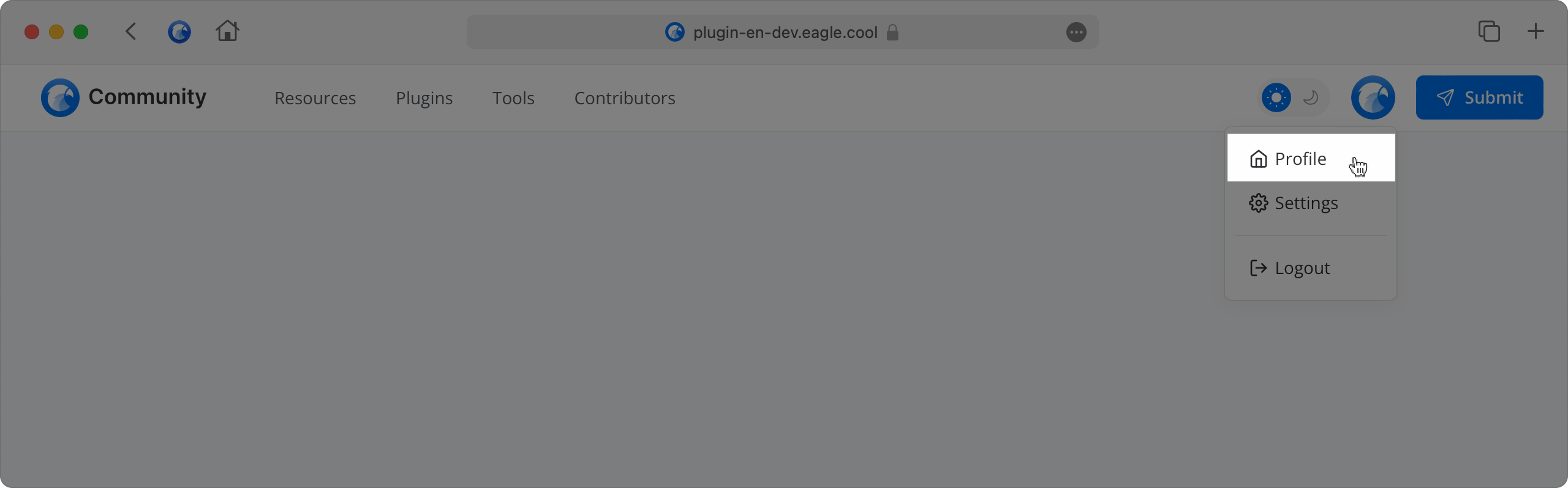1568x488 pixels.
Task: Switch to light mode sun icon
Action: [x=1276, y=97]
